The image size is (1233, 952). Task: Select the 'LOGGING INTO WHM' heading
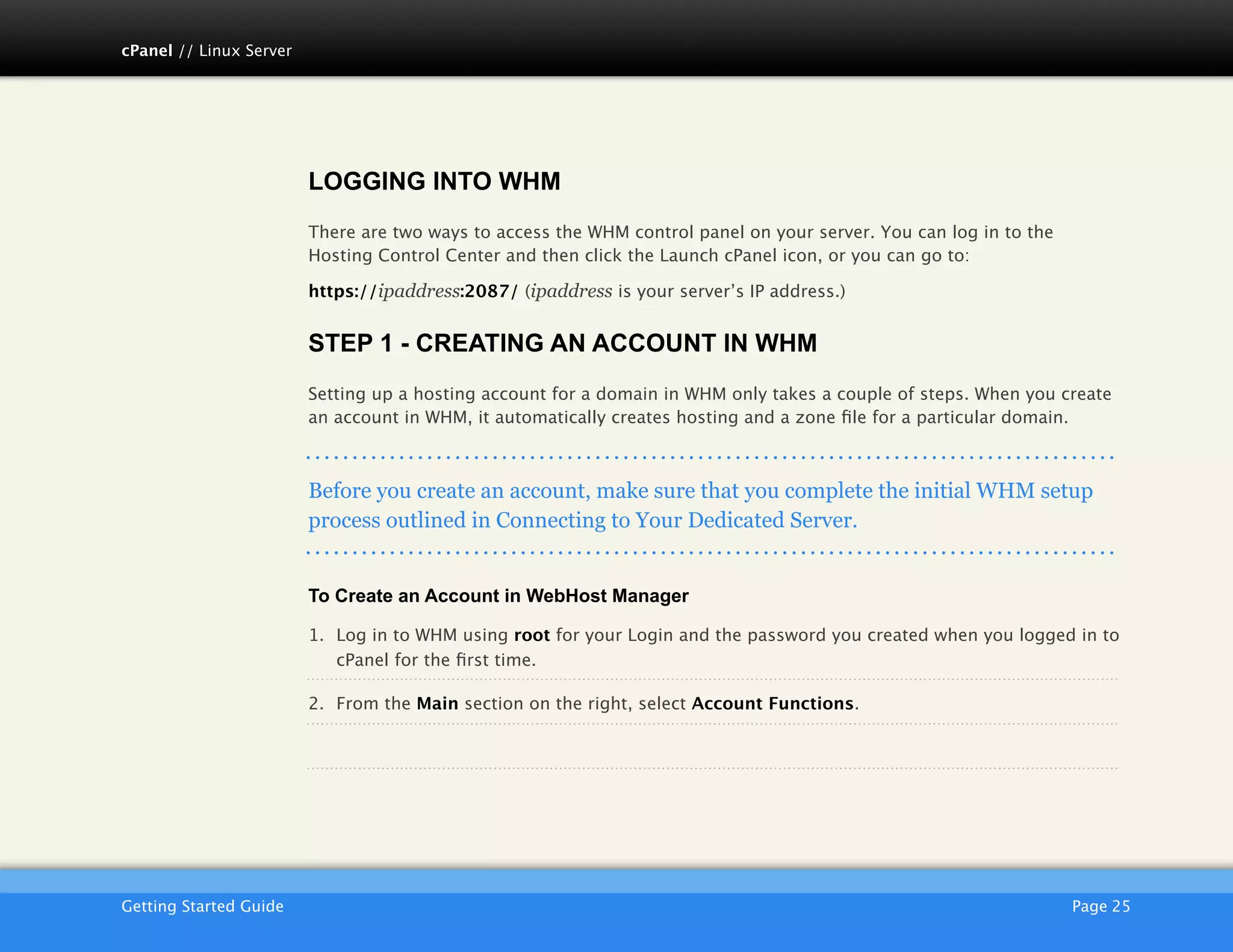[434, 181]
